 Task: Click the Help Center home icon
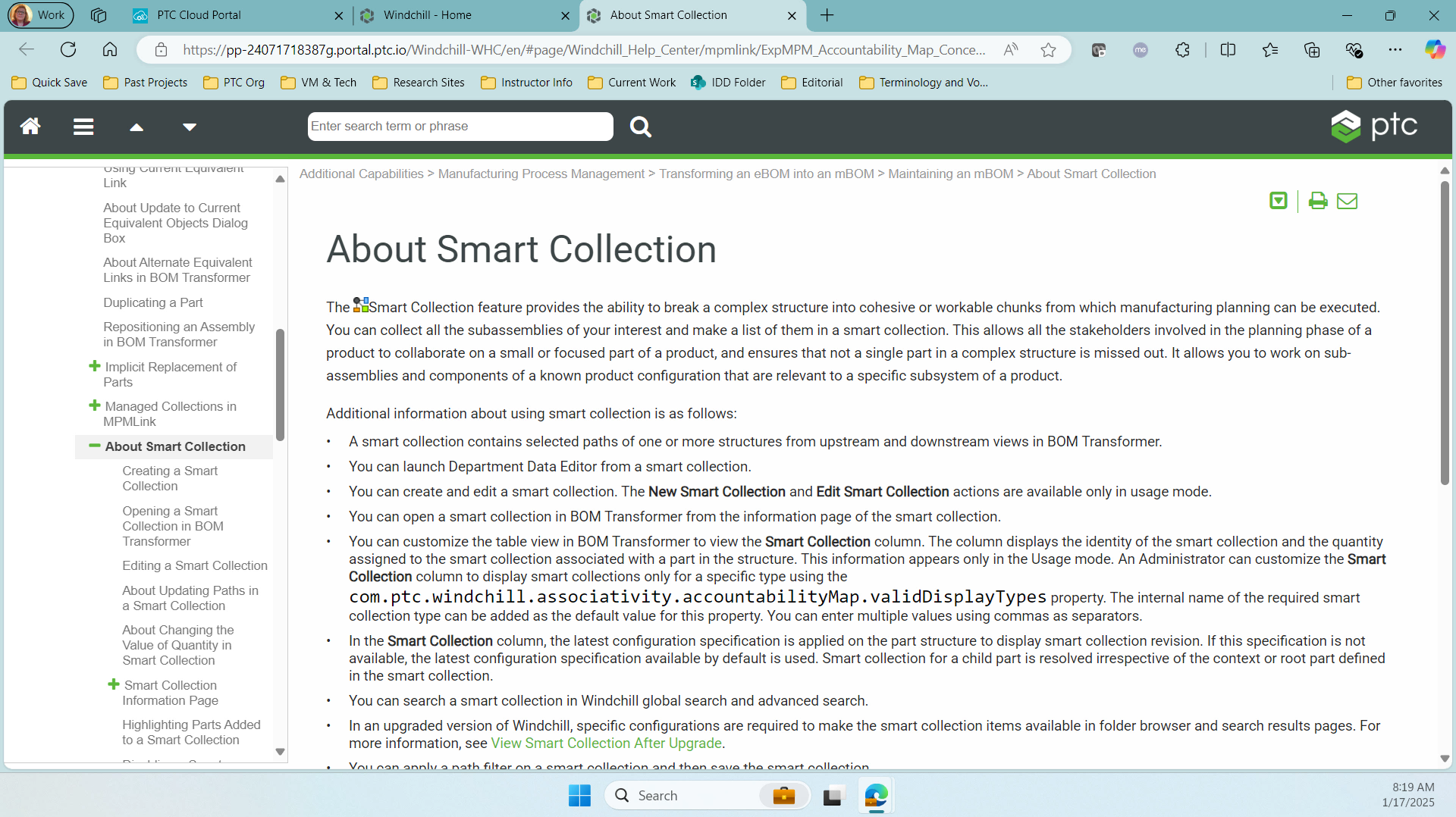(x=30, y=127)
